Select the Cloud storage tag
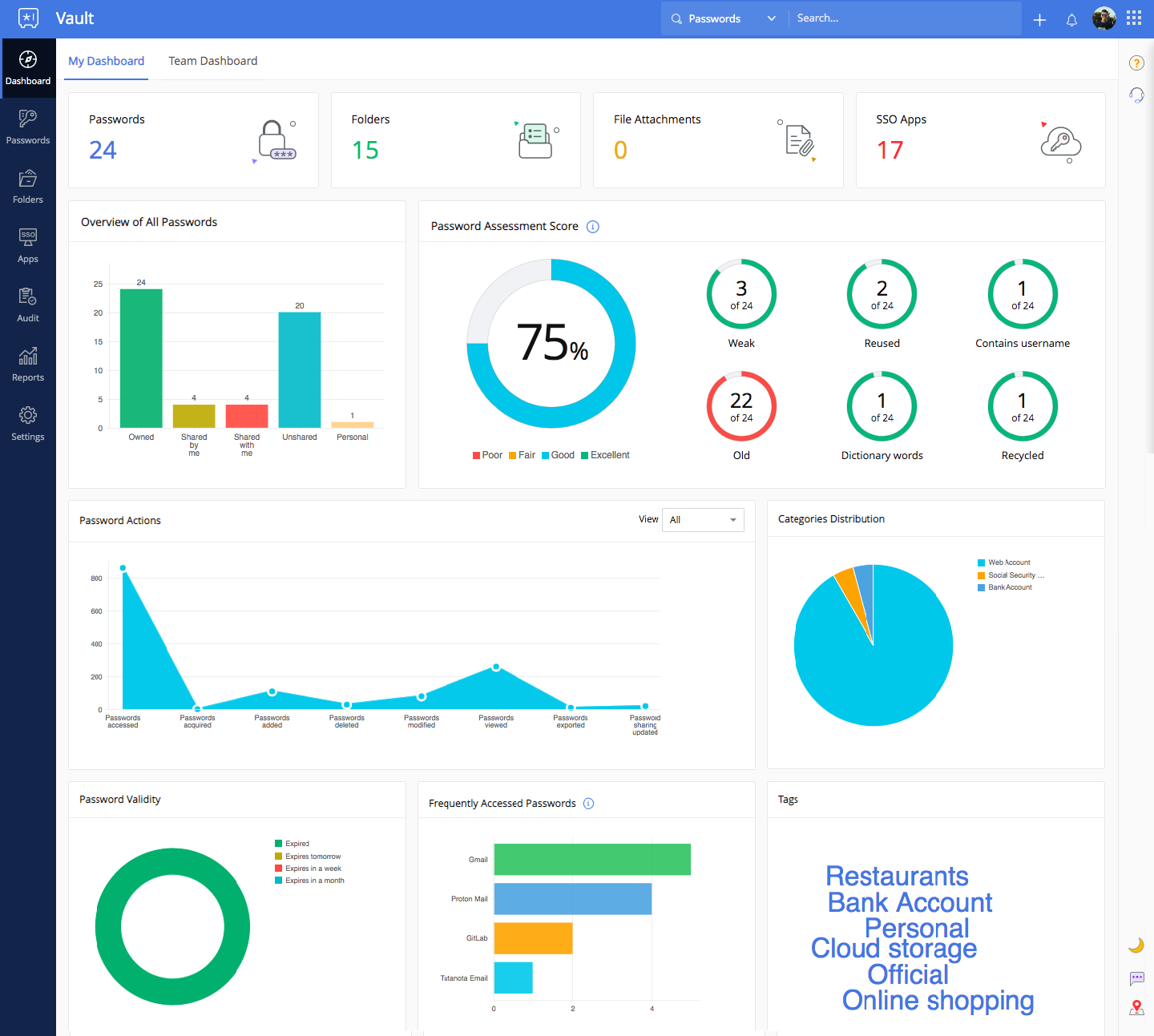1154x1036 pixels. [894, 949]
